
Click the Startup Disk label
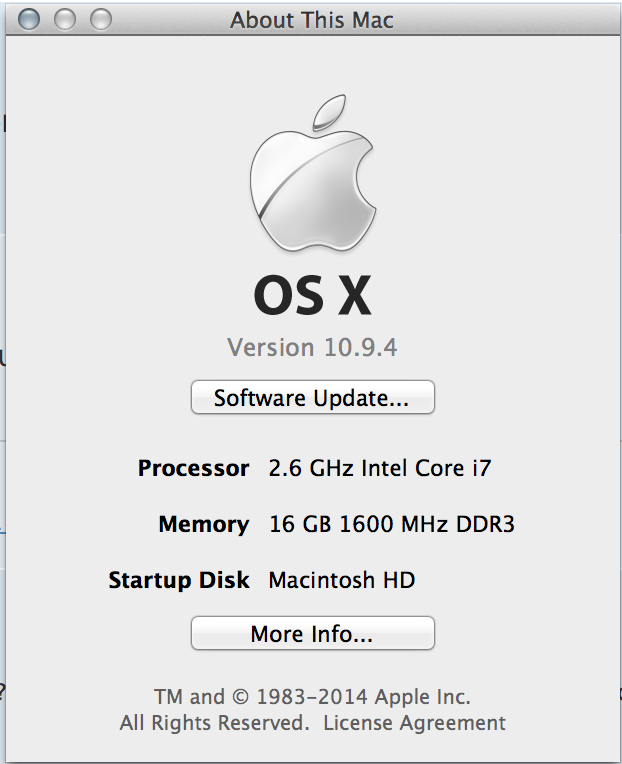(179, 580)
